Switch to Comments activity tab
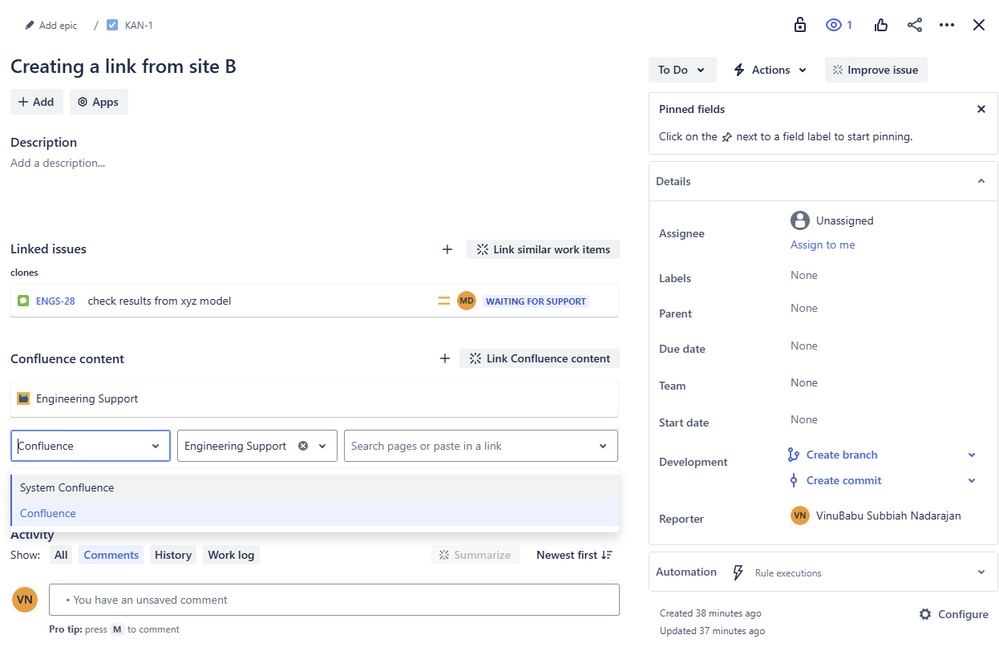Screen dimensions: 999x667 111,556
